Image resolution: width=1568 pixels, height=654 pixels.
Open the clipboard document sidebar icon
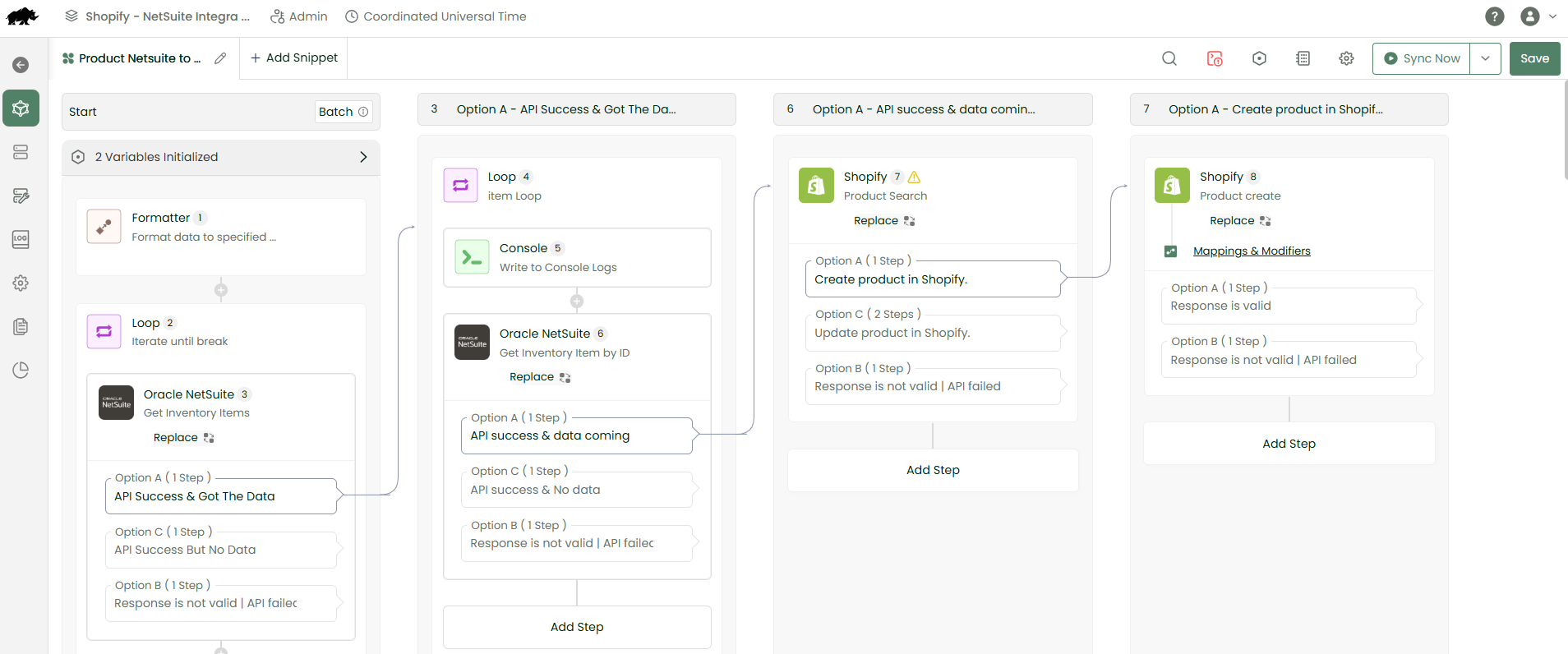click(x=21, y=326)
